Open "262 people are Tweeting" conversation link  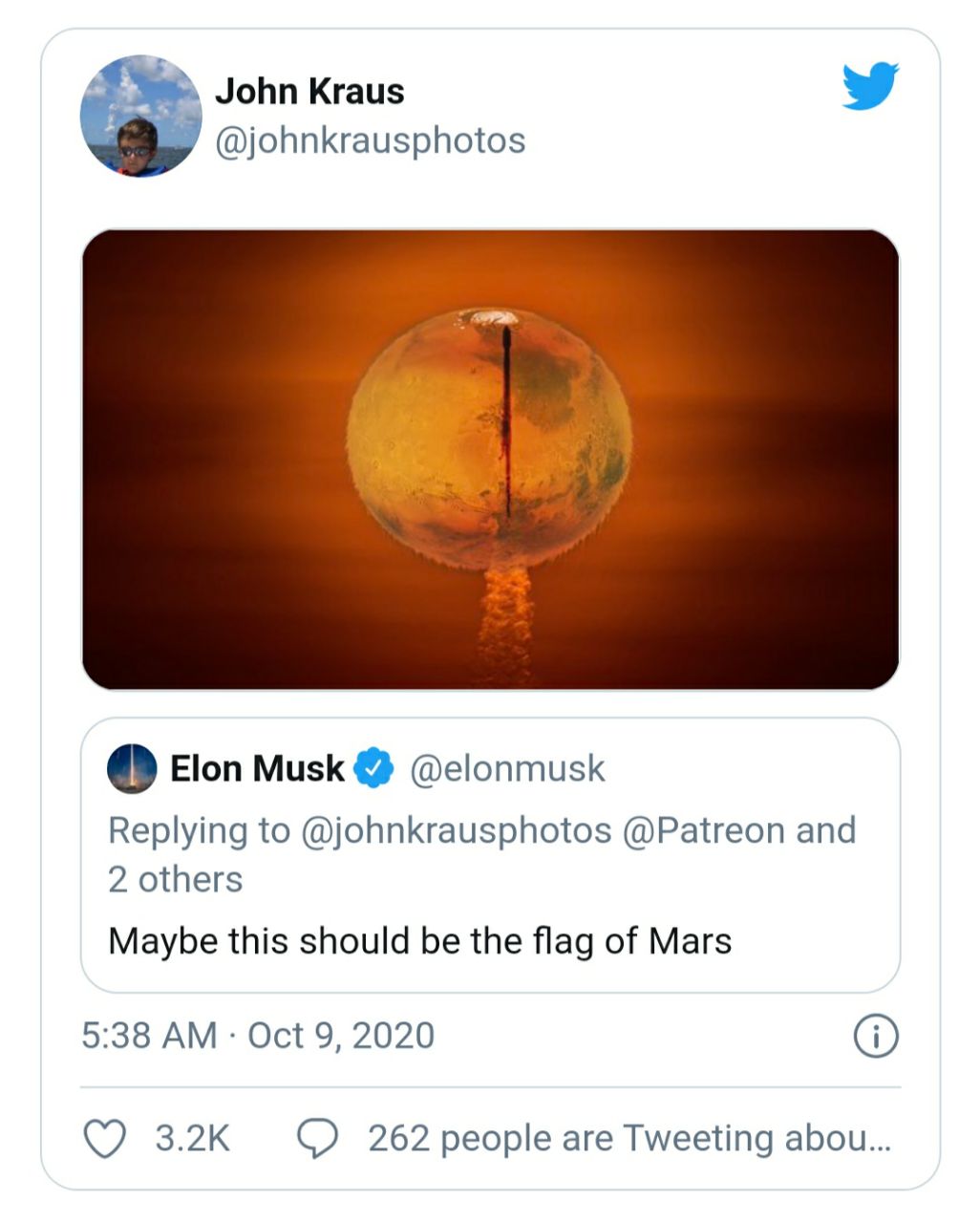(628, 1138)
